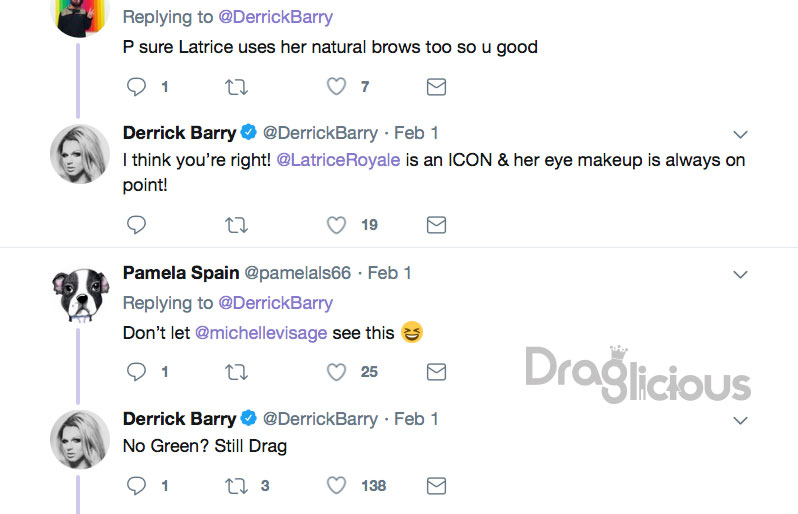View Pamela Spain's dog profile picture
The width and height of the screenshot is (798, 514).
[x=80, y=294]
